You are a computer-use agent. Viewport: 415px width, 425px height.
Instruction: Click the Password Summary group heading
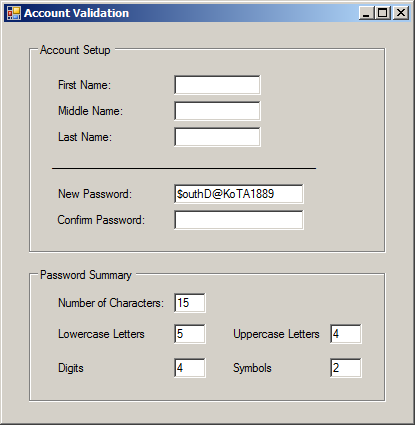(x=86, y=275)
